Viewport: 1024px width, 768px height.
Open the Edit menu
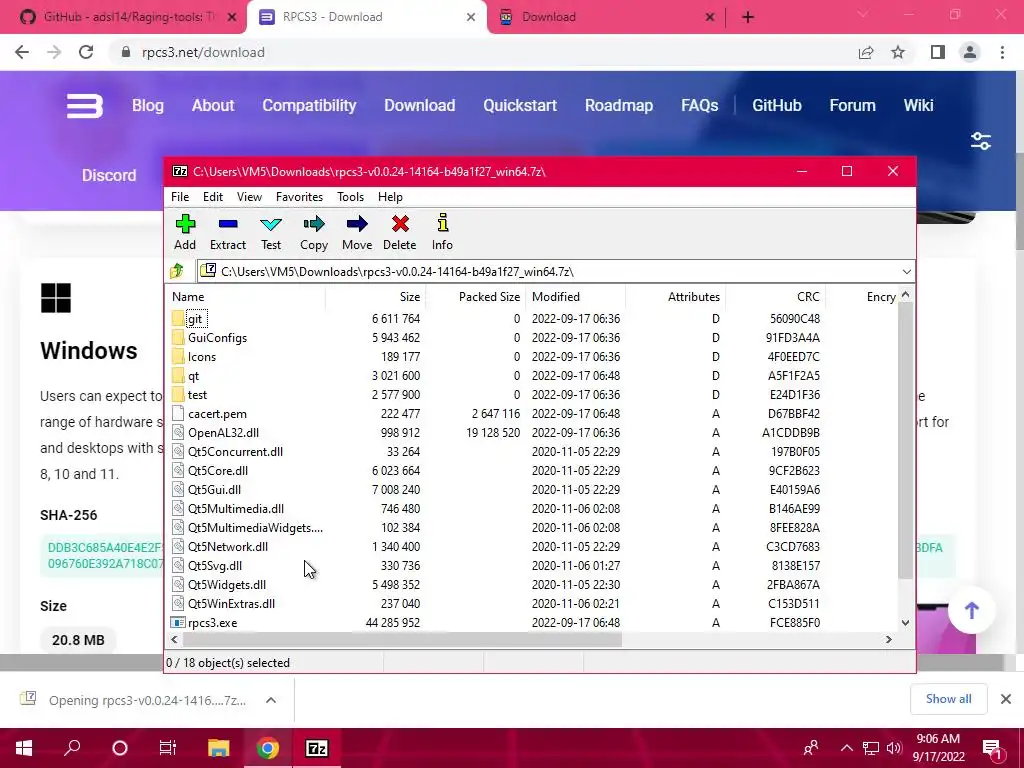[213, 197]
